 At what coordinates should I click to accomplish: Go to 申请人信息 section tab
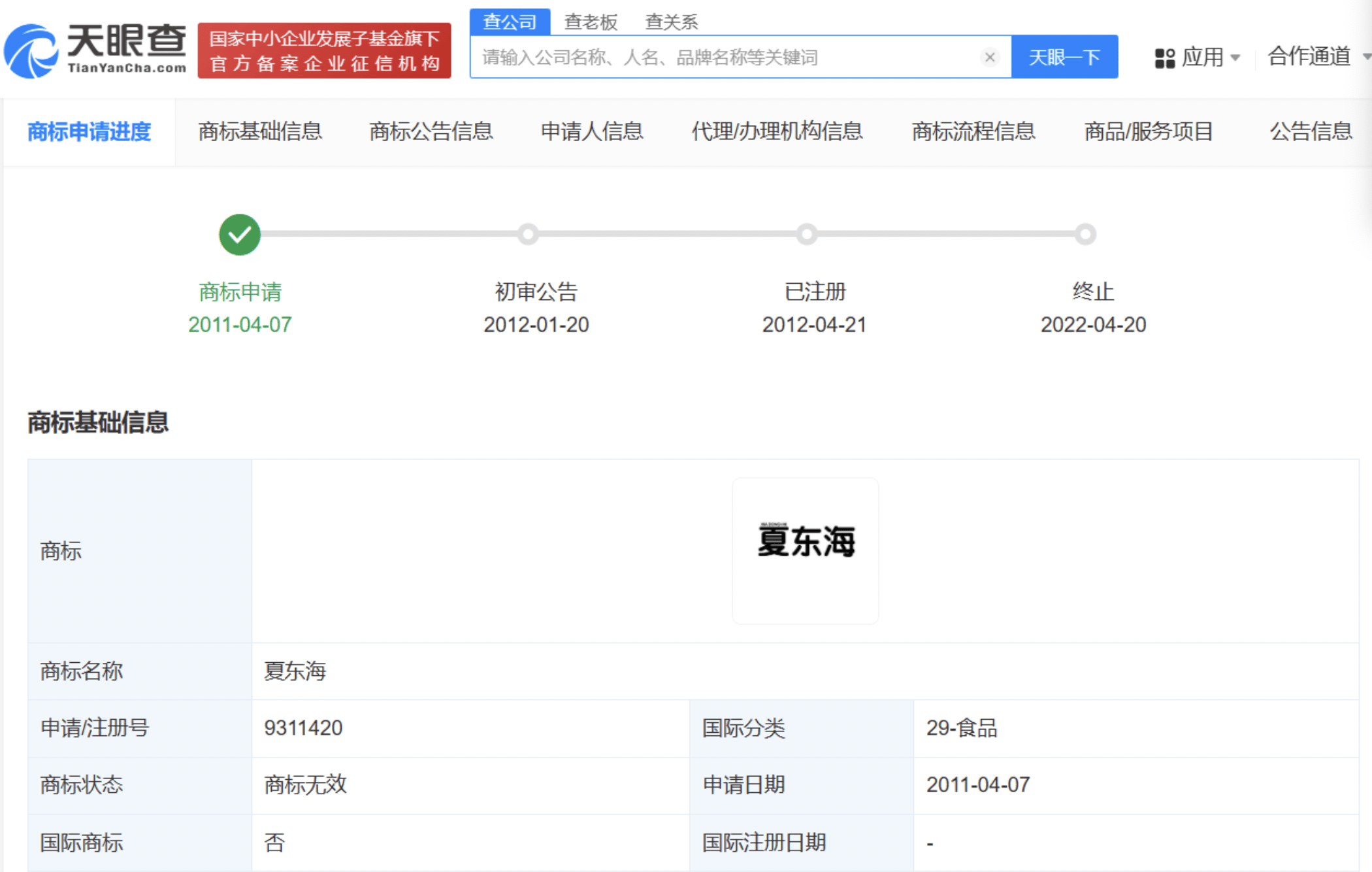pos(592,131)
